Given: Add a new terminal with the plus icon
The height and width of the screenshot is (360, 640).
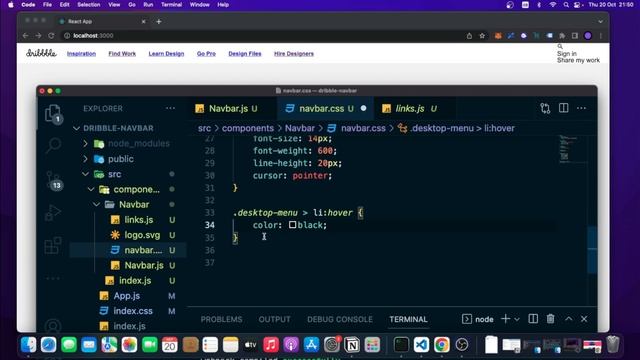Looking at the screenshot, I should (x=505, y=319).
